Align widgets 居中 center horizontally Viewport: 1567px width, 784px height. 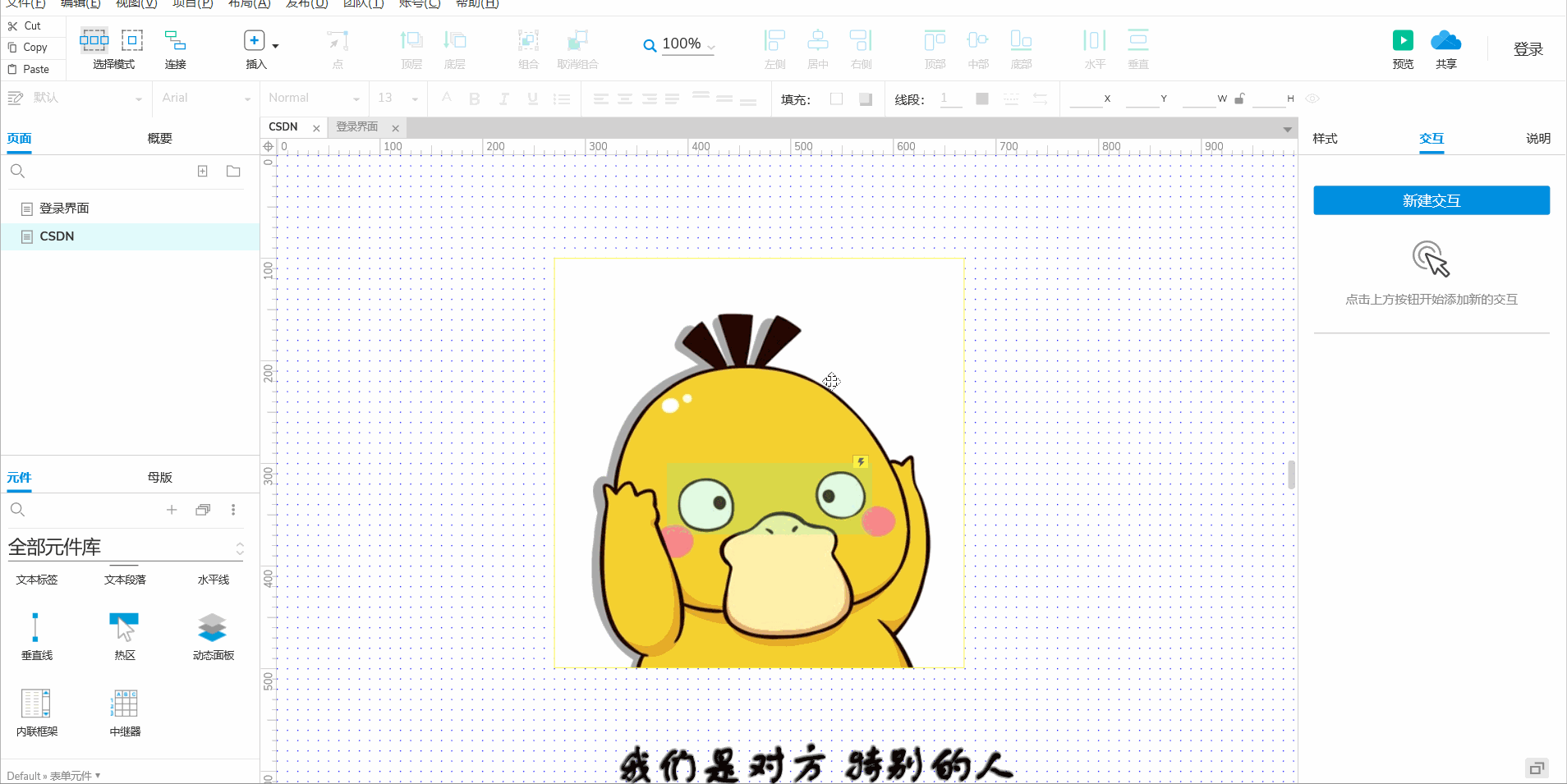click(x=818, y=48)
